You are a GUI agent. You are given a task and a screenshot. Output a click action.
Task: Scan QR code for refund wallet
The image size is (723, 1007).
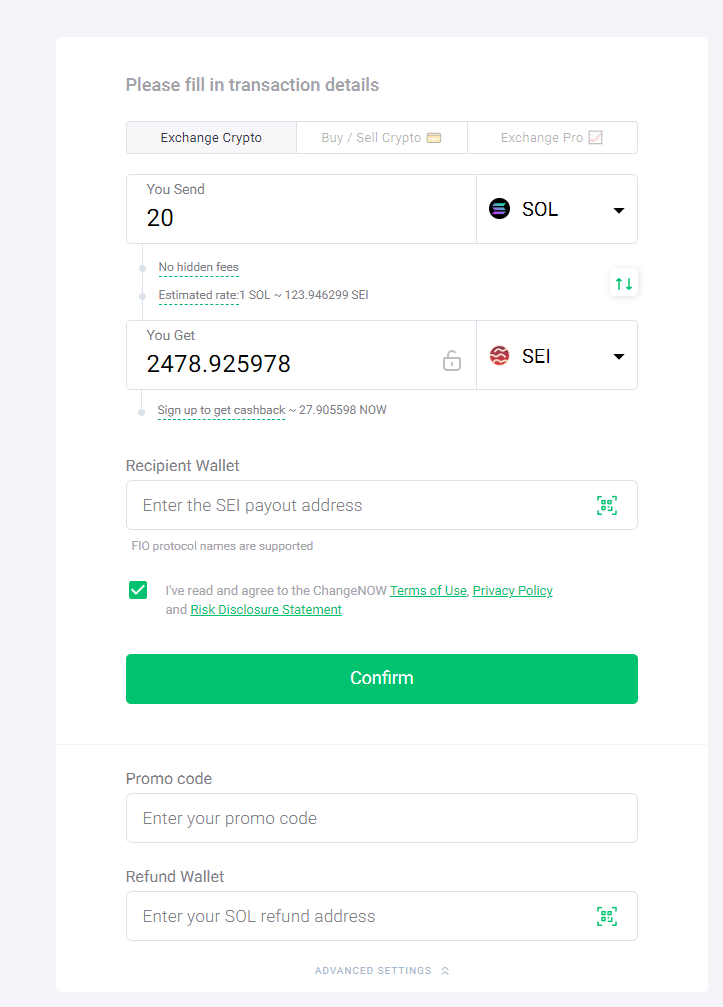pos(607,916)
